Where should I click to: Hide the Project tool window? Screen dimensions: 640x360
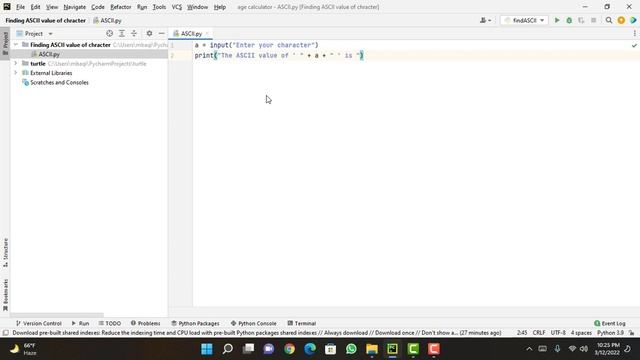162,33
